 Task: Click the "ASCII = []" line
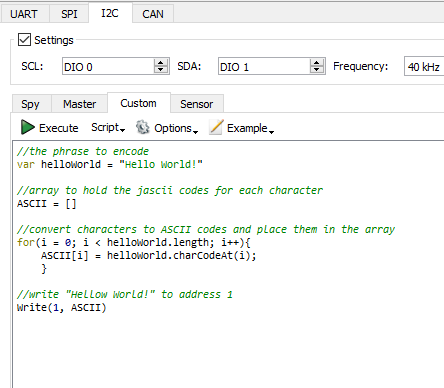click(47, 203)
